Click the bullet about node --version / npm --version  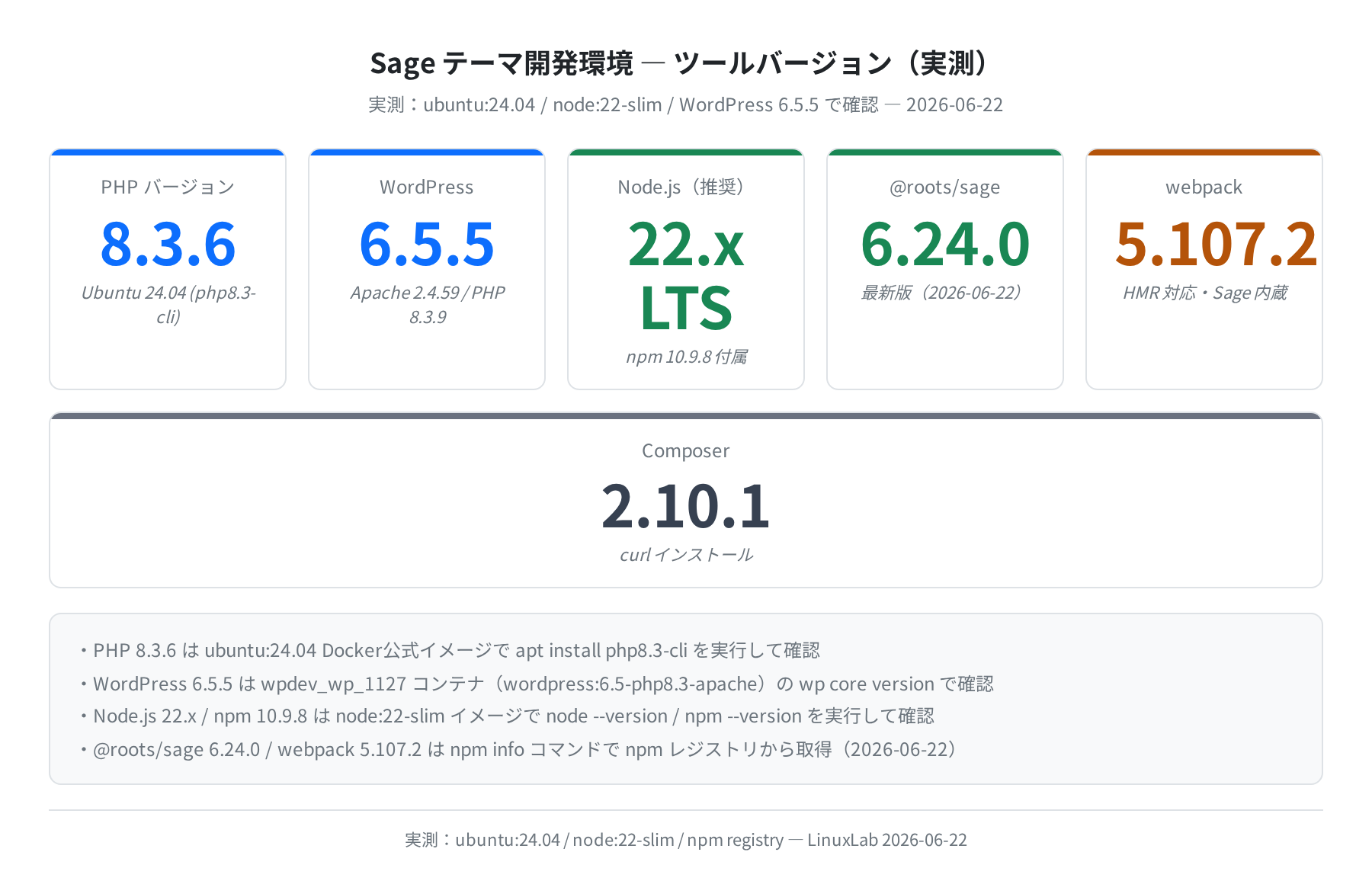(x=507, y=716)
